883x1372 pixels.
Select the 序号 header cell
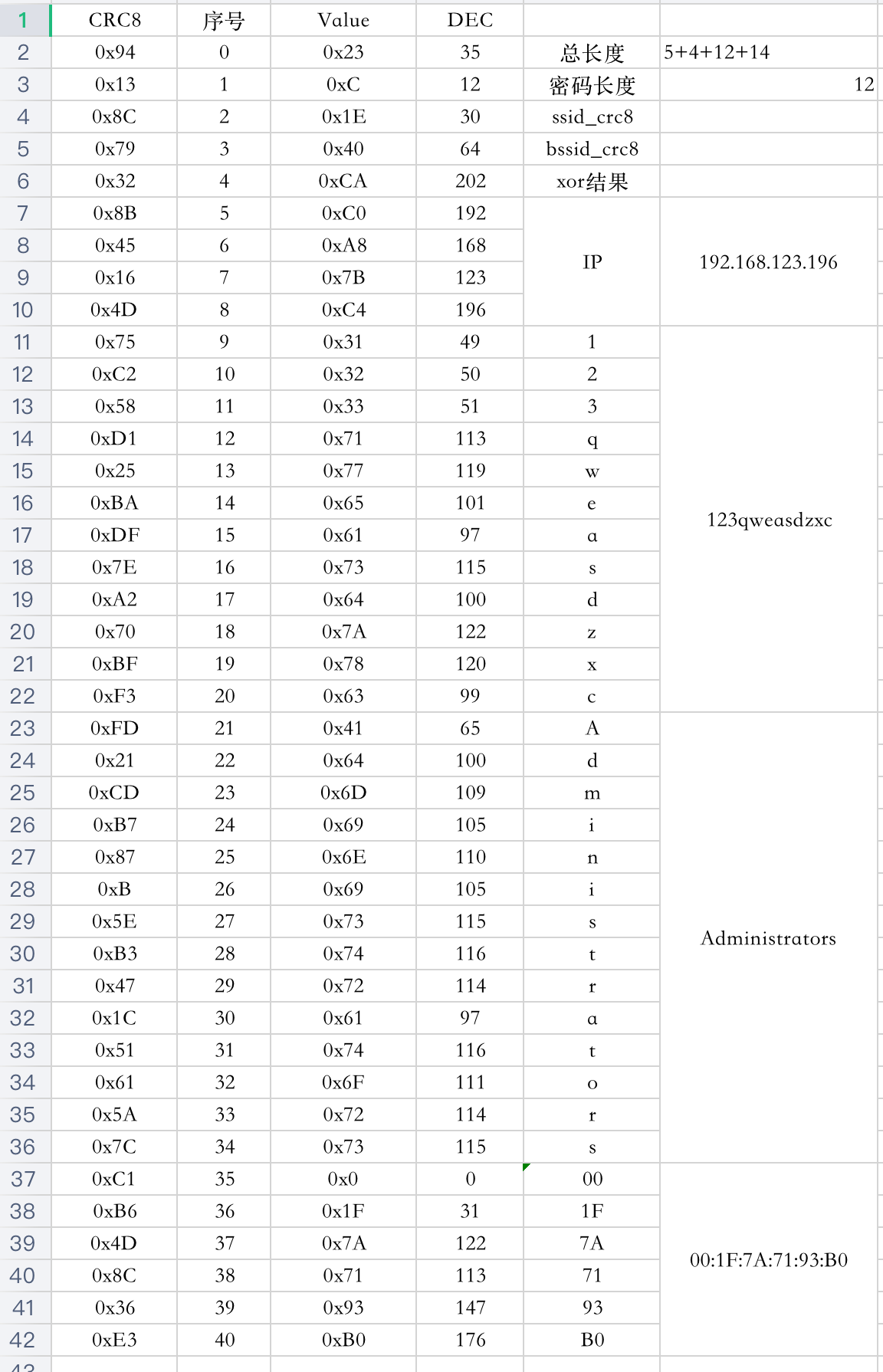point(224,20)
